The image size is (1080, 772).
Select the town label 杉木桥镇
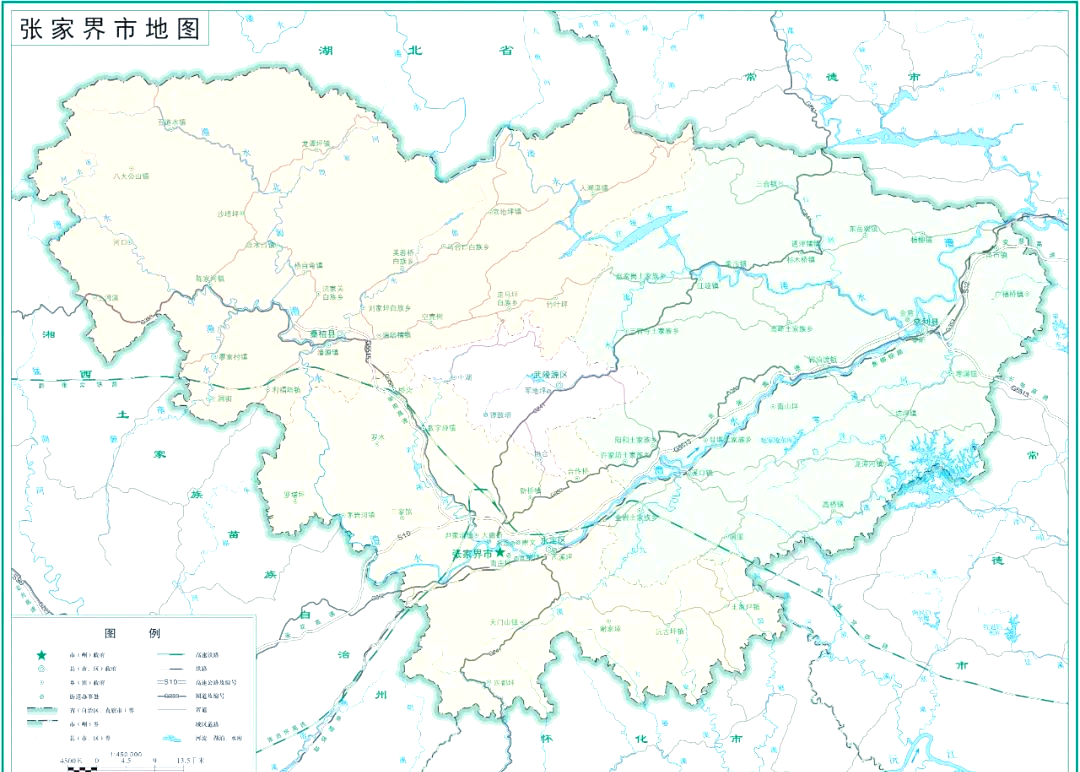[x=800, y=260]
